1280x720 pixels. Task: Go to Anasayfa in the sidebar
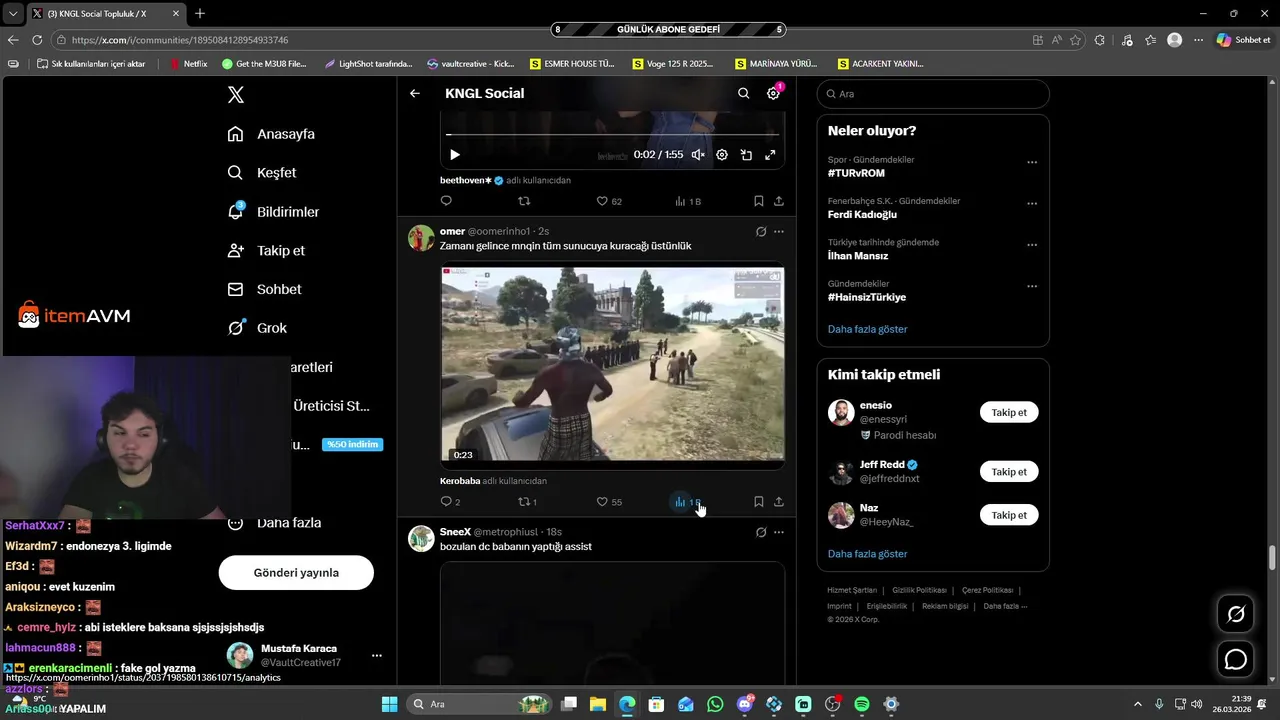click(x=271, y=134)
